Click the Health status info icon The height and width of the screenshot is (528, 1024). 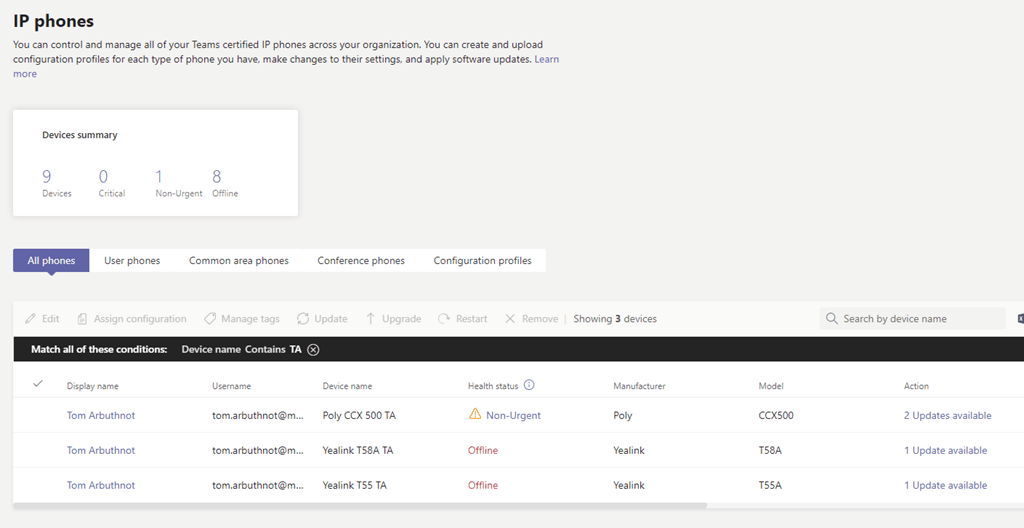pyautogui.click(x=529, y=385)
